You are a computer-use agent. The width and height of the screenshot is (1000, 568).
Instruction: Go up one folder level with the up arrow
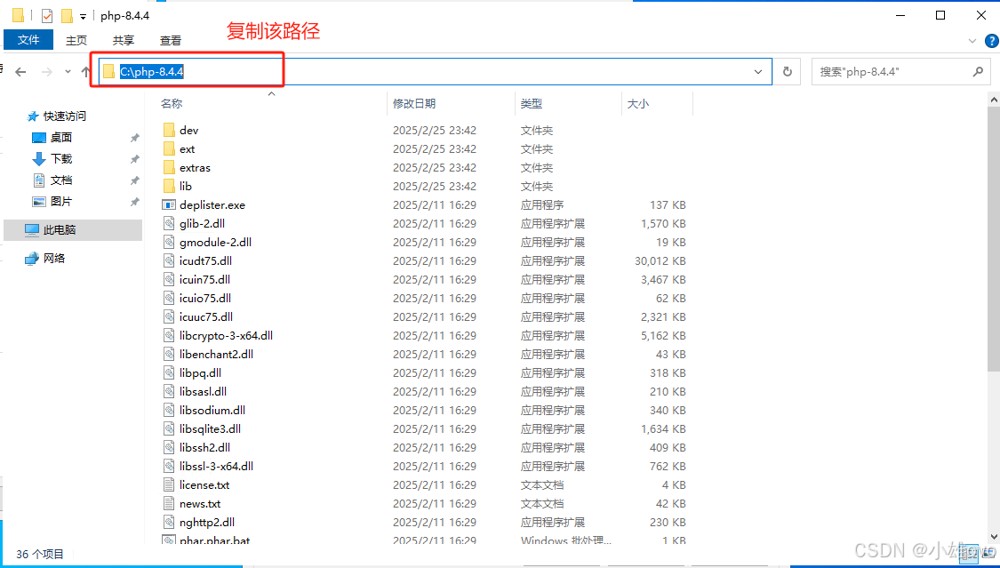point(86,72)
